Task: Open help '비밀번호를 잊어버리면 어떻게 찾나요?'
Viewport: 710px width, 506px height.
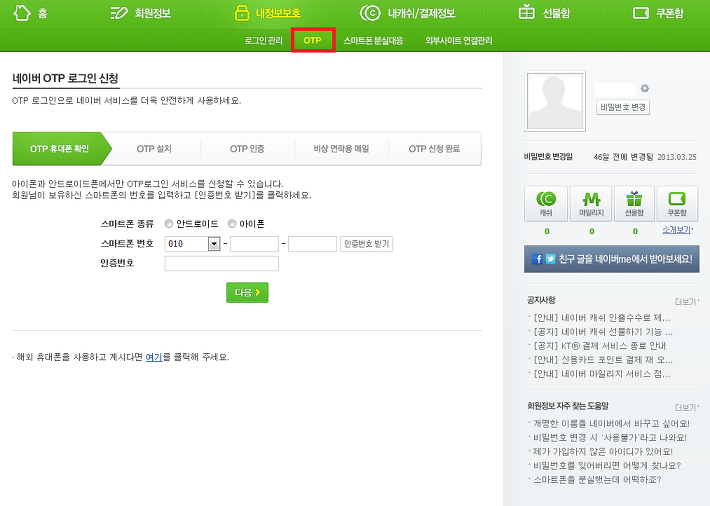Action: pos(607,466)
